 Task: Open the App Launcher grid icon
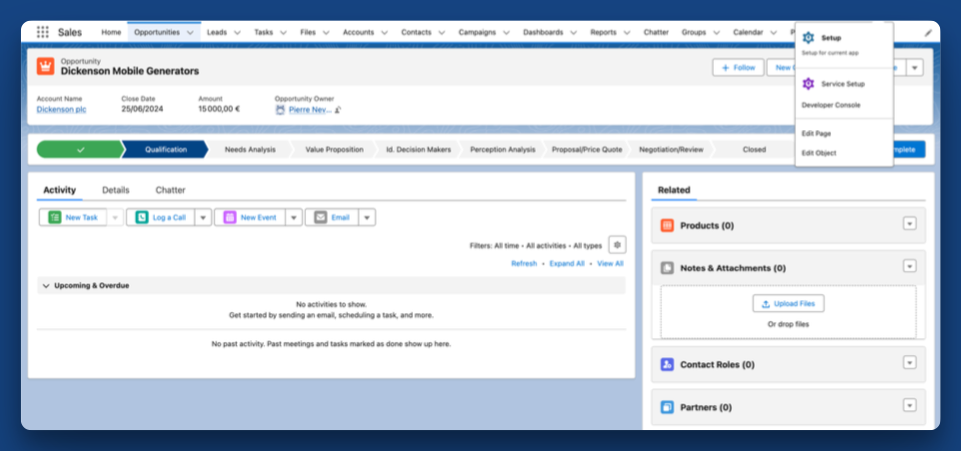tap(42, 32)
